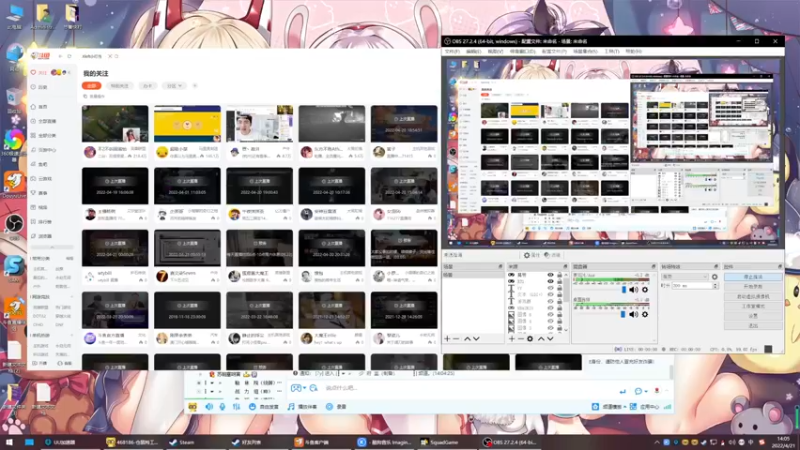
Task: Click the Settings button in OBS Controls
Action: click(753, 316)
